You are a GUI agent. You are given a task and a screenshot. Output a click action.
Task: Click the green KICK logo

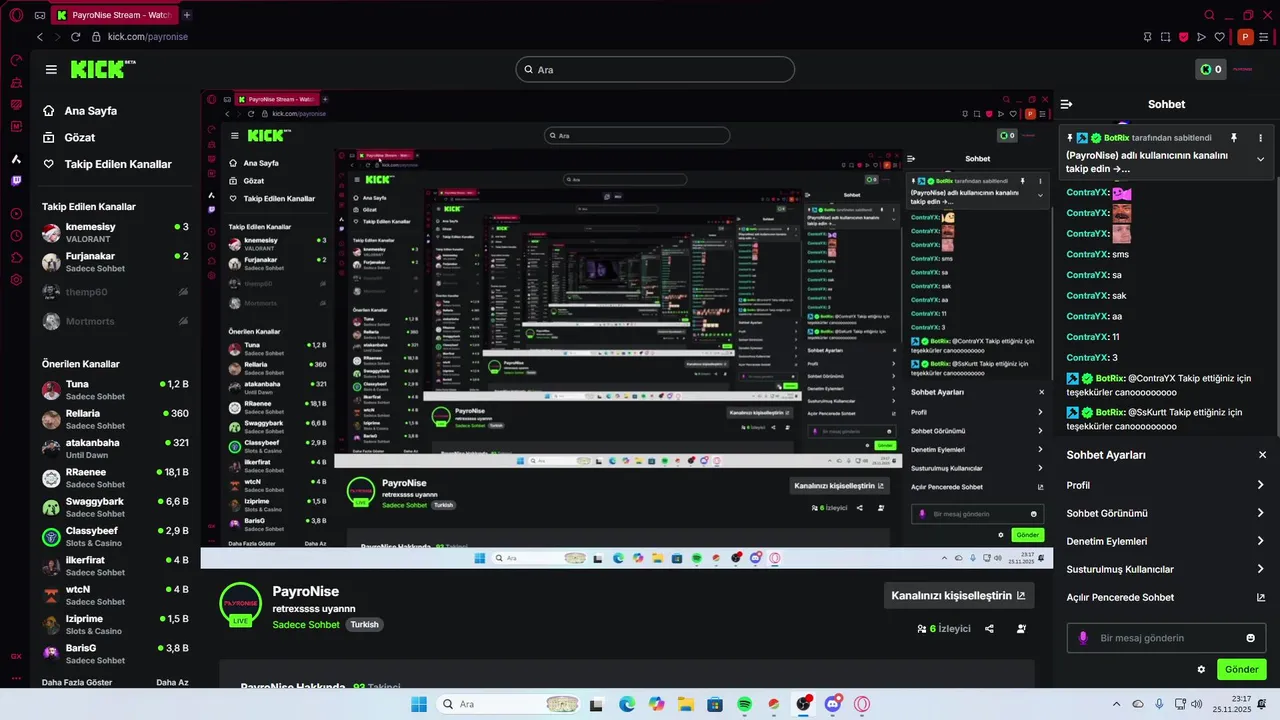coord(103,69)
